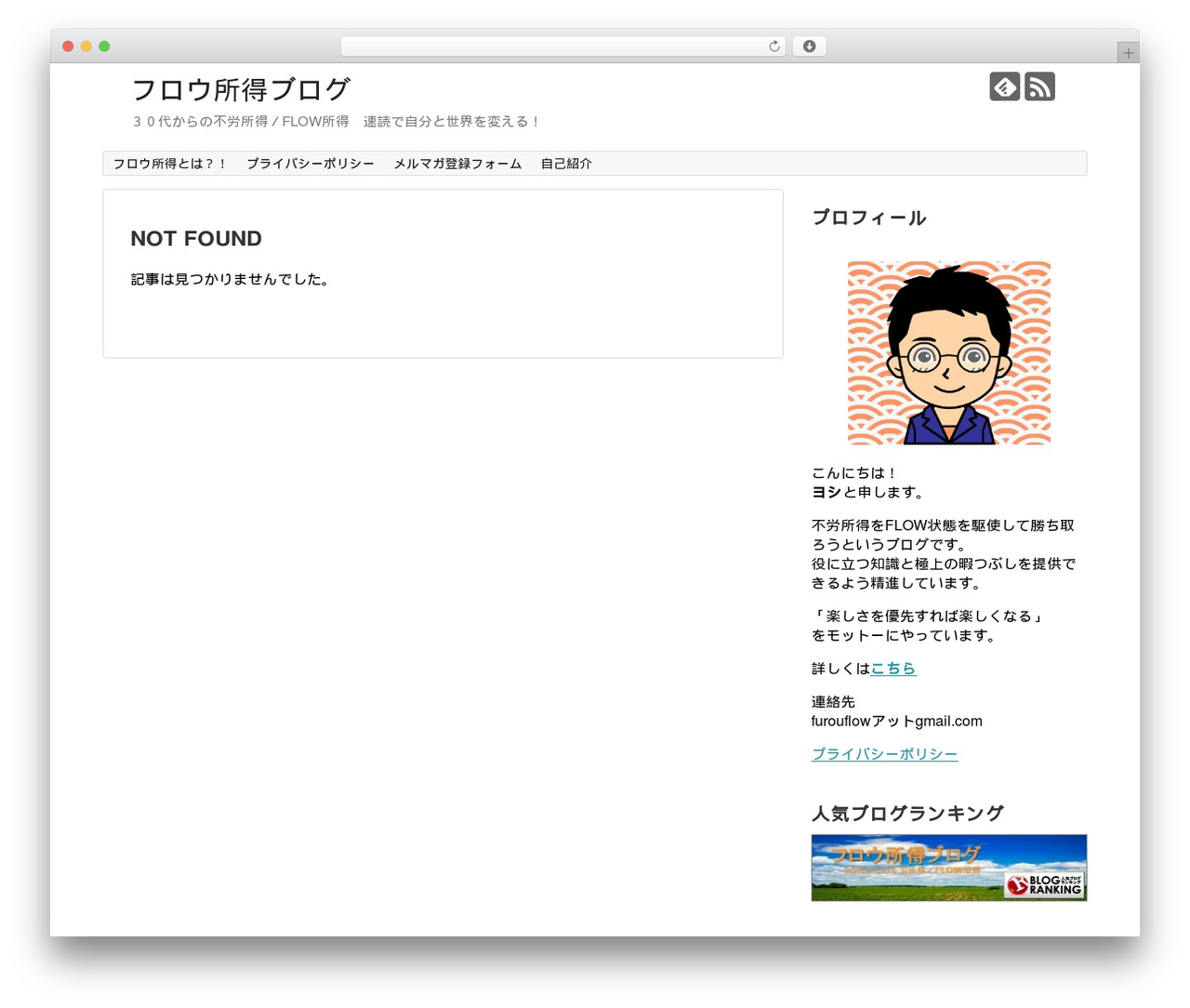Click the furouflowアットgmail.com contact text
Image resolution: width=1190 pixels, height=1008 pixels.
coord(896,722)
